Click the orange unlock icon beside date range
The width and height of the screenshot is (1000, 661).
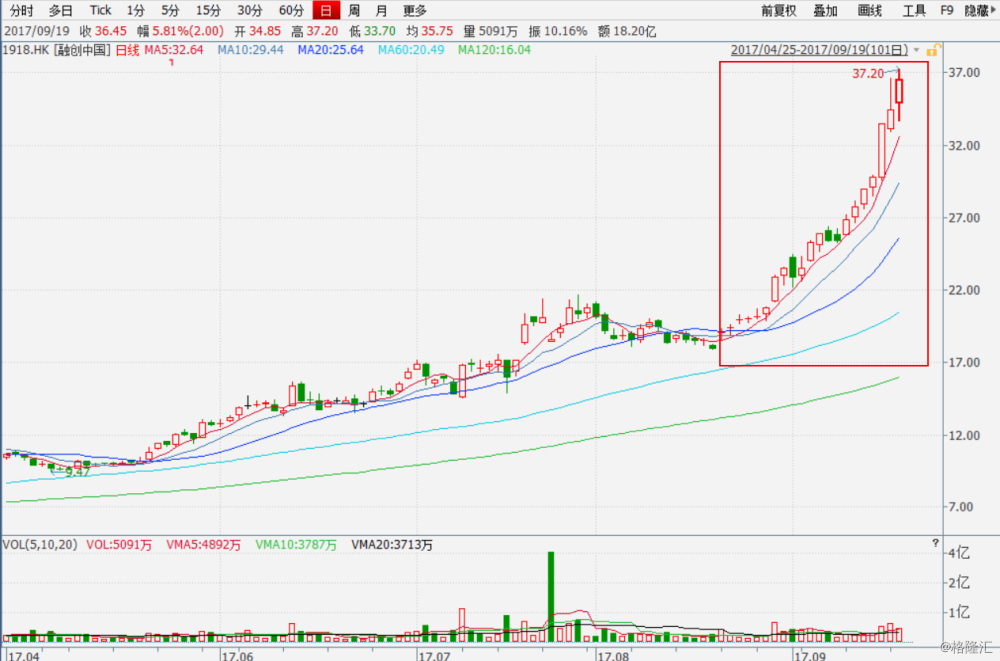coord(932,50)
